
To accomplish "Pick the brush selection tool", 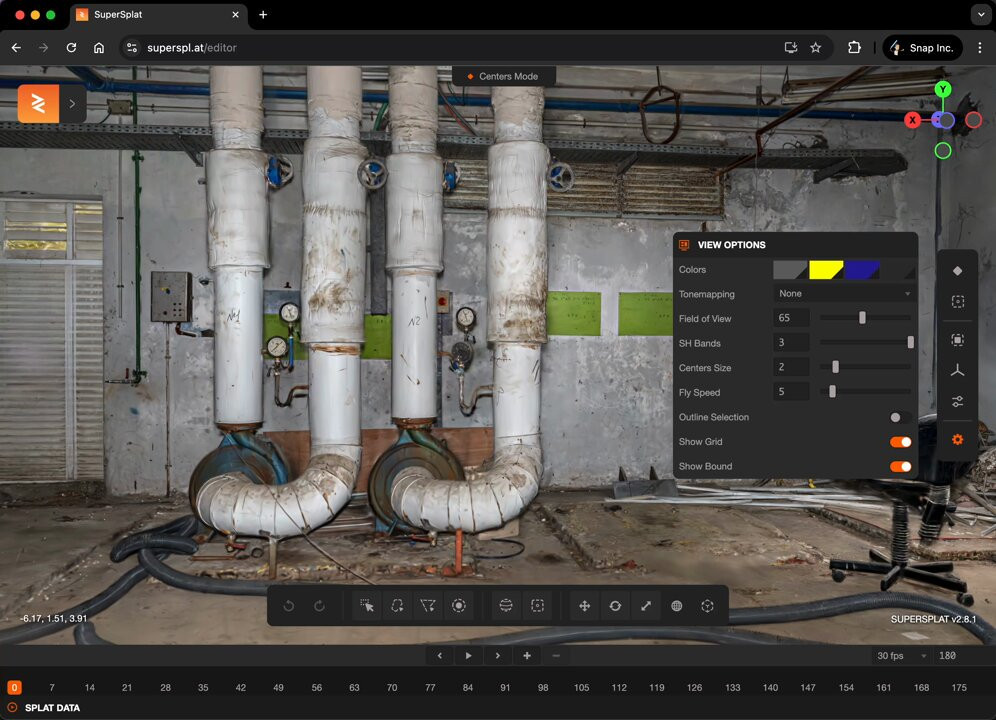I will (x=458, y=606).
